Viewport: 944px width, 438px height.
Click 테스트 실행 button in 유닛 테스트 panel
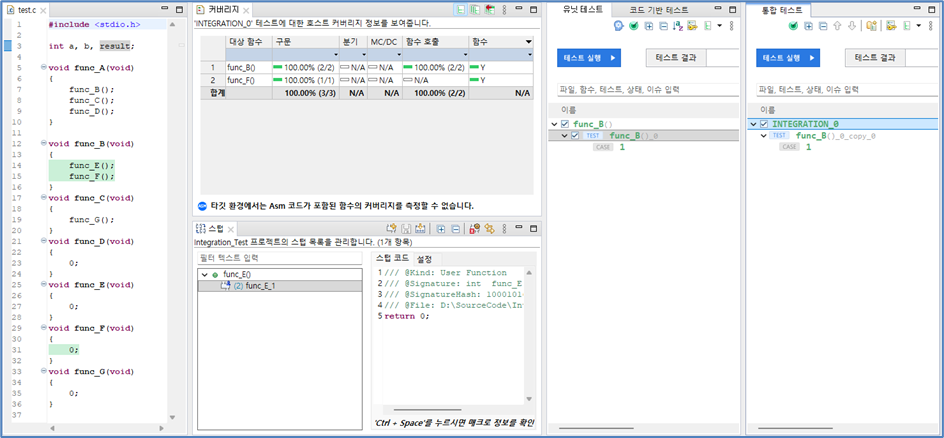click(x=589, y=58)
